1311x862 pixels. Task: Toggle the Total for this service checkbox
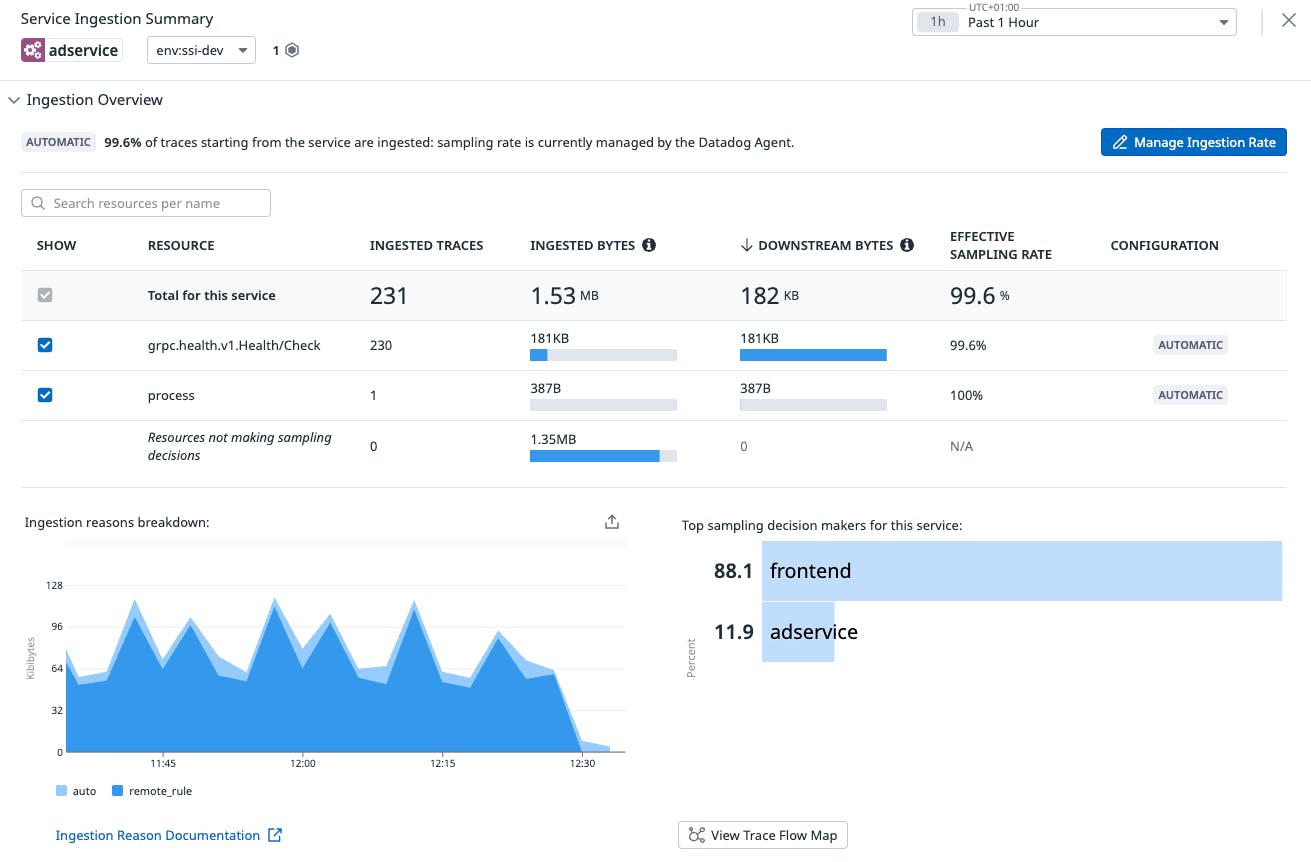(44, 295)
